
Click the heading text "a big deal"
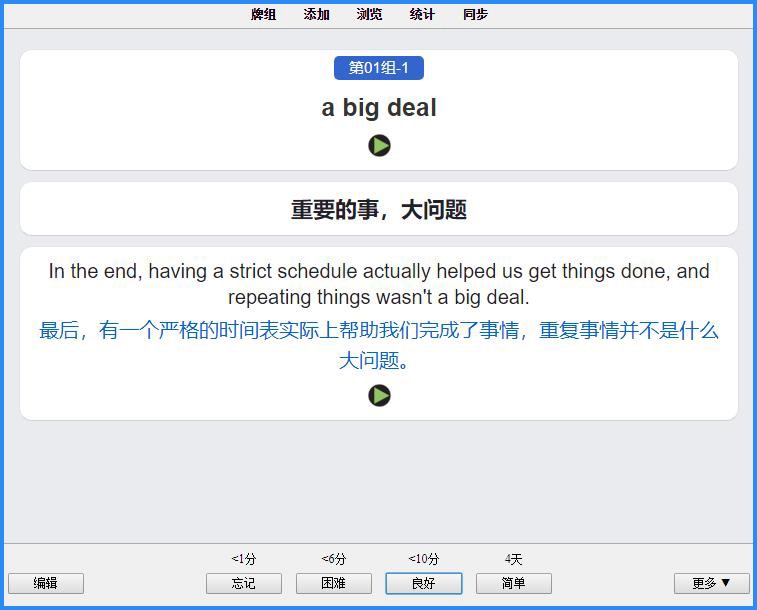pyautogui.click(x=379, y=107)
